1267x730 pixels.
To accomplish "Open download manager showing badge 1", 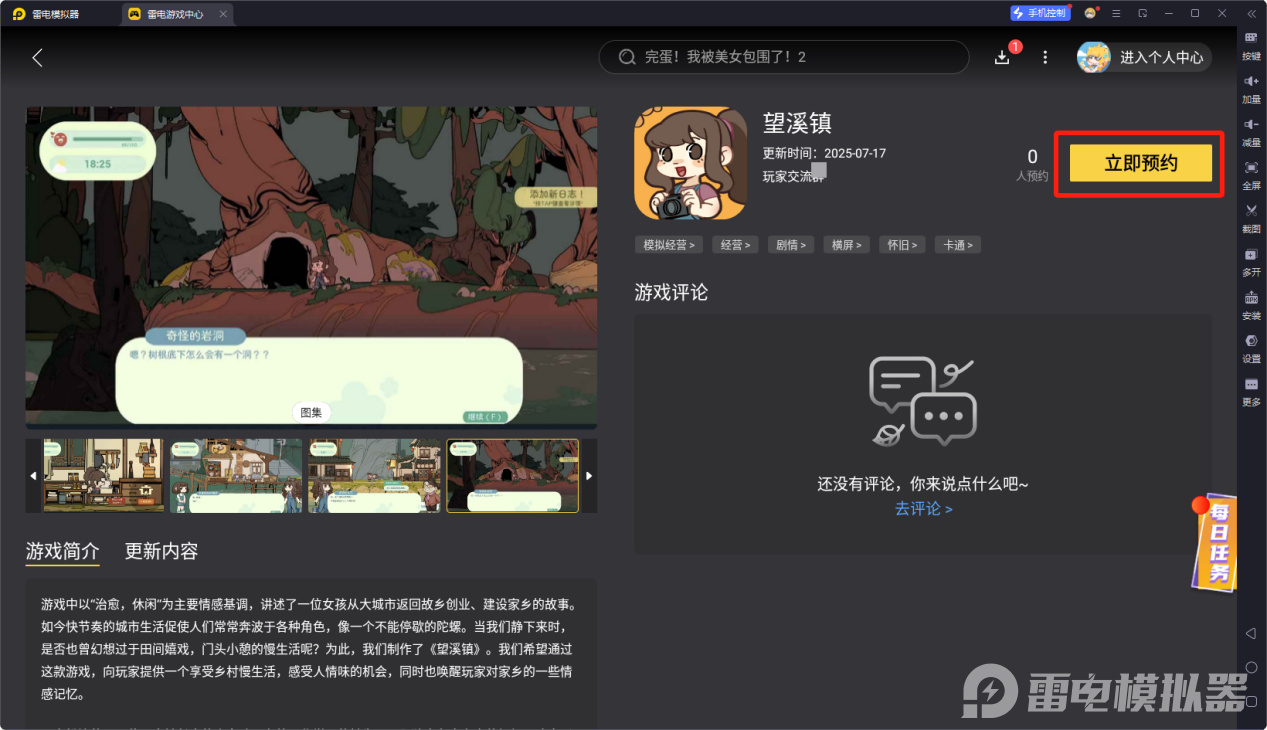I will tap(1001, 57).
